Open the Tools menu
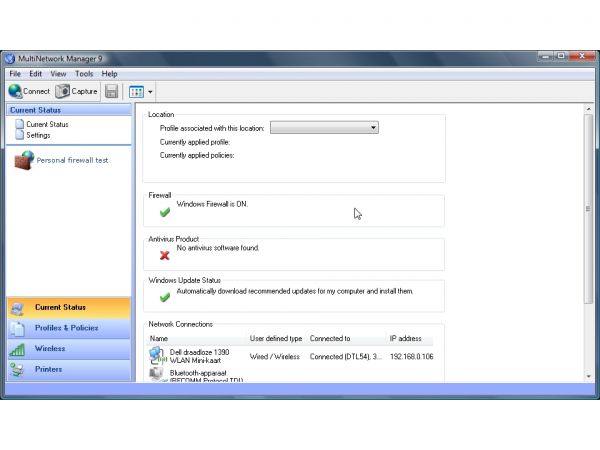Screen dimensions: 600x450 84,74
